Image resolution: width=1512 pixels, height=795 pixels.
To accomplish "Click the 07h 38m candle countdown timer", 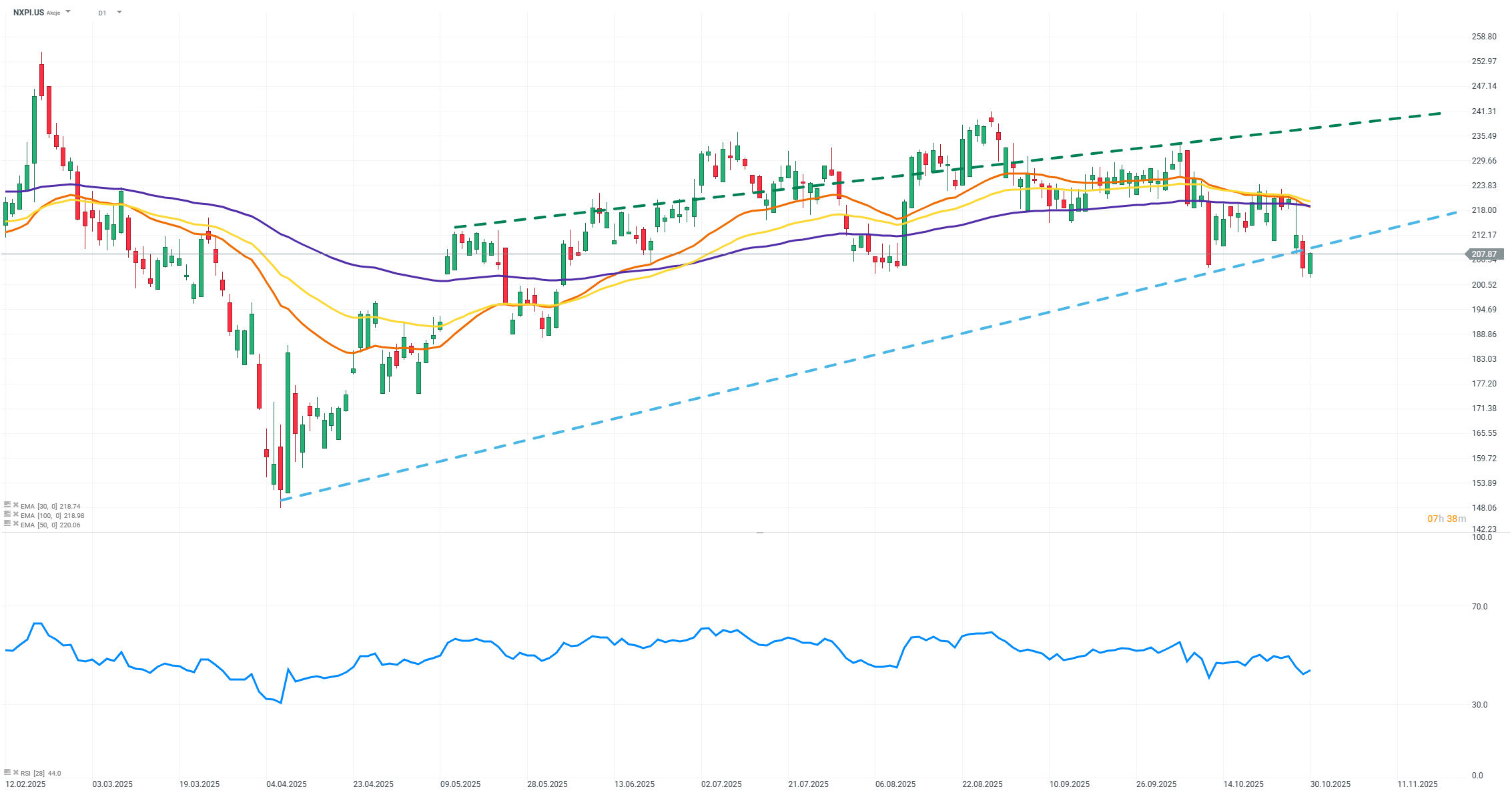I will tap(1447, 519).
